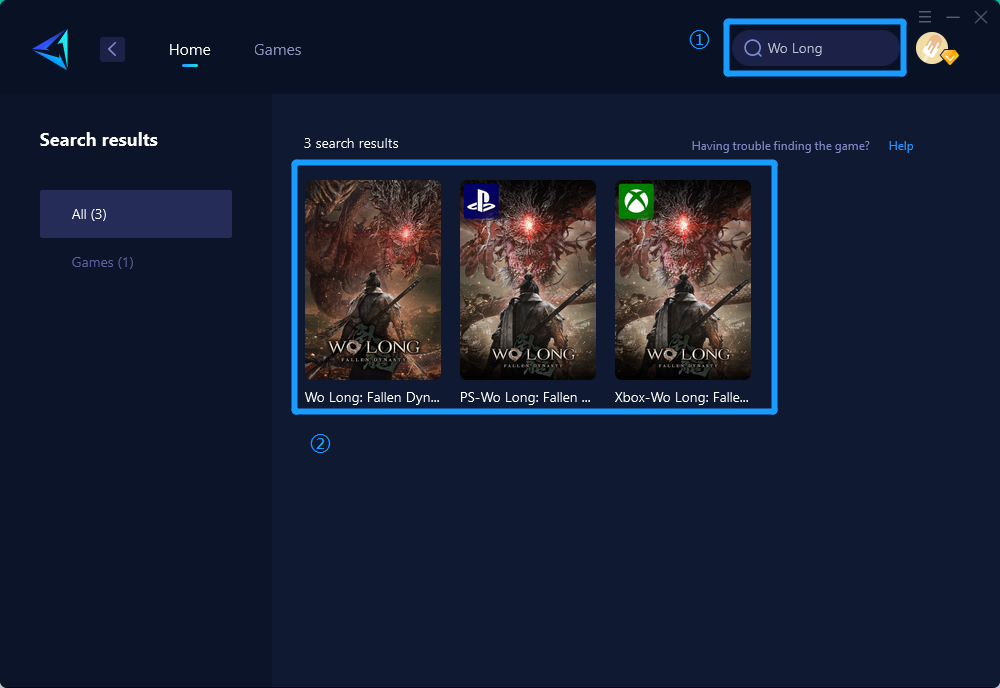Click the "PS-Wo Long: Fallen ..." title text
This screenshot has height=688, width=1000.
526,397
